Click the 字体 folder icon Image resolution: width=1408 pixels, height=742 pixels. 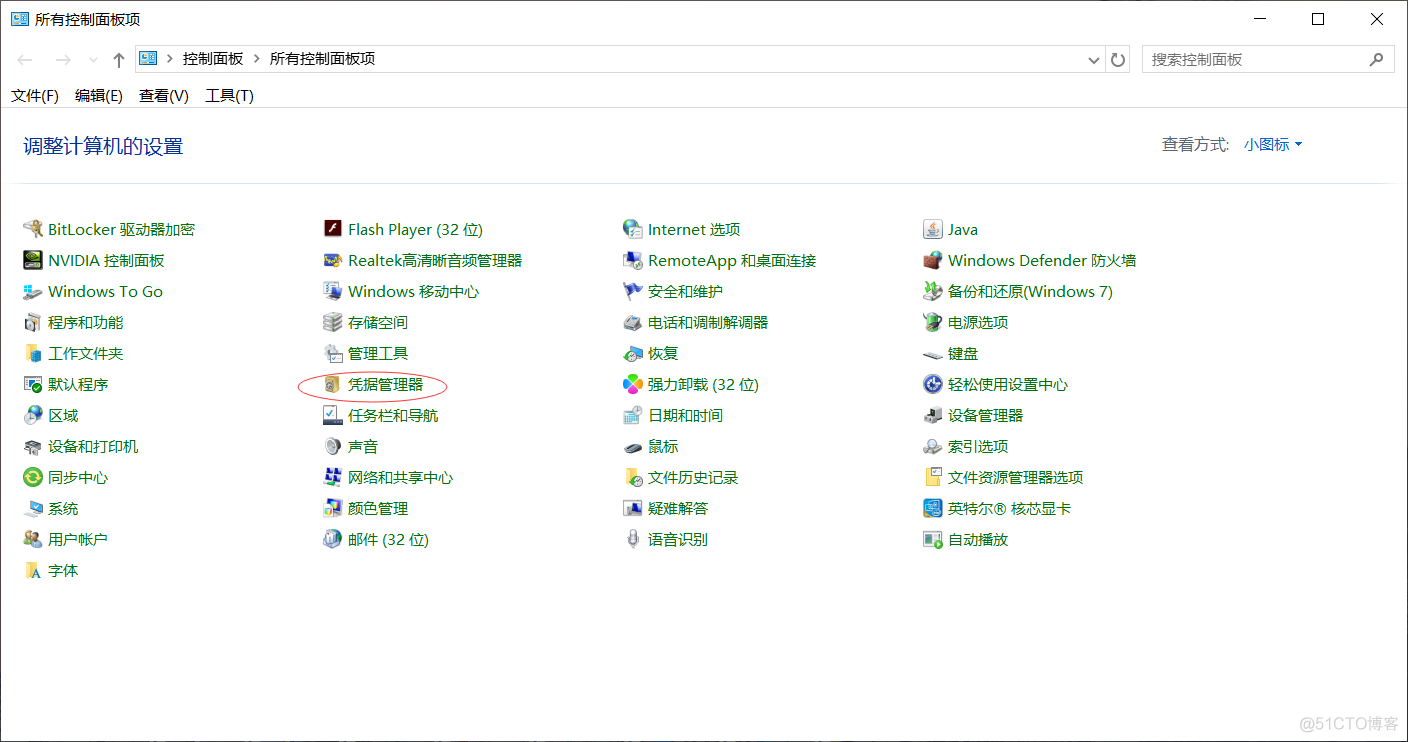33,570
